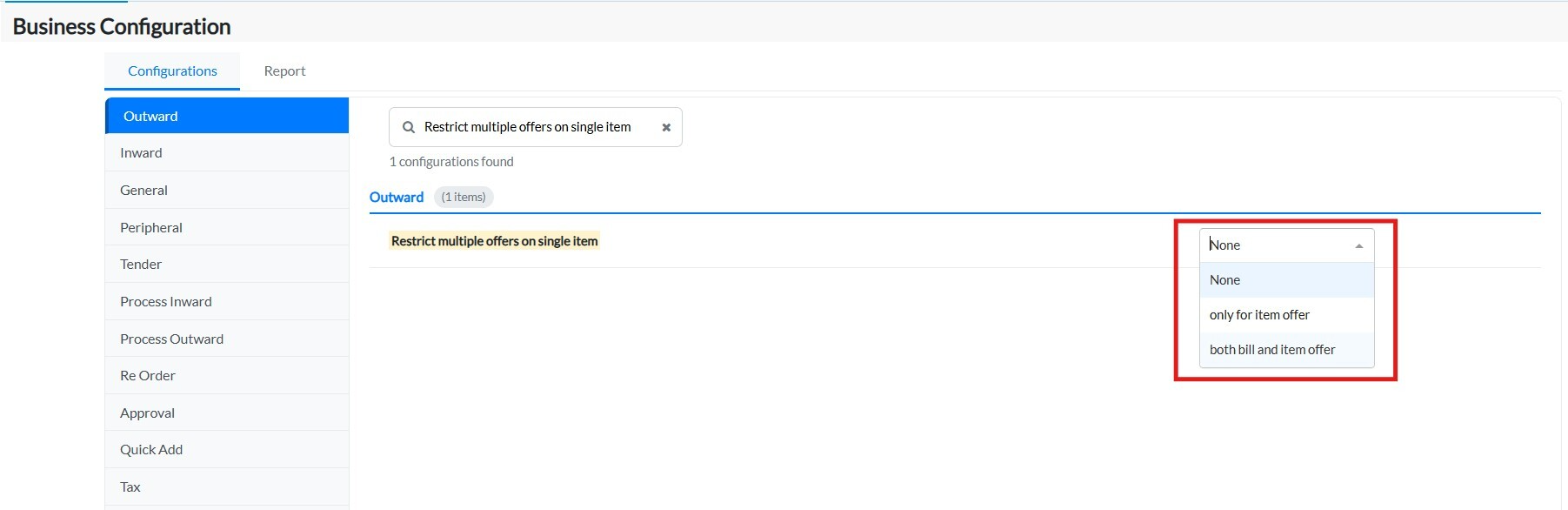Collapse the dropdown using the caret arrow

coord(1358,246)
